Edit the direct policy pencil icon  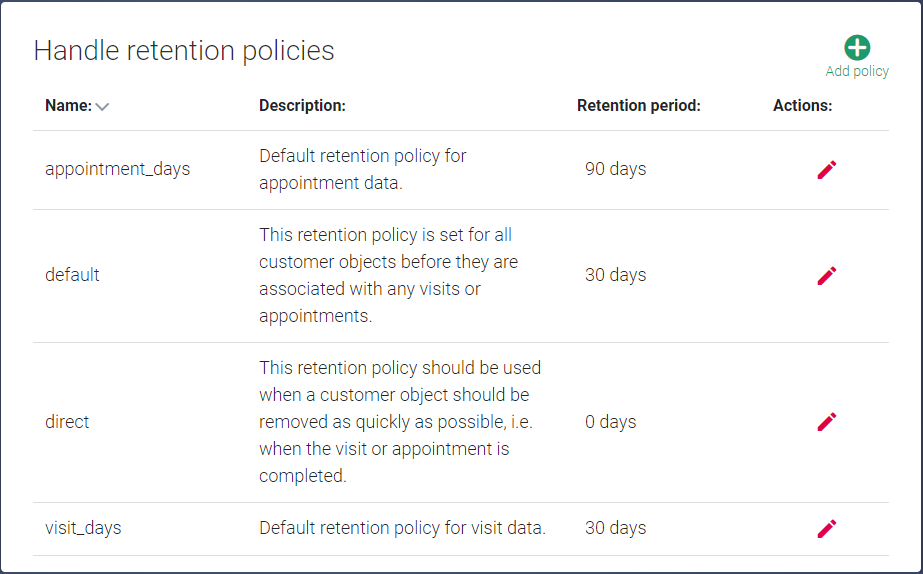pos(826,422)
